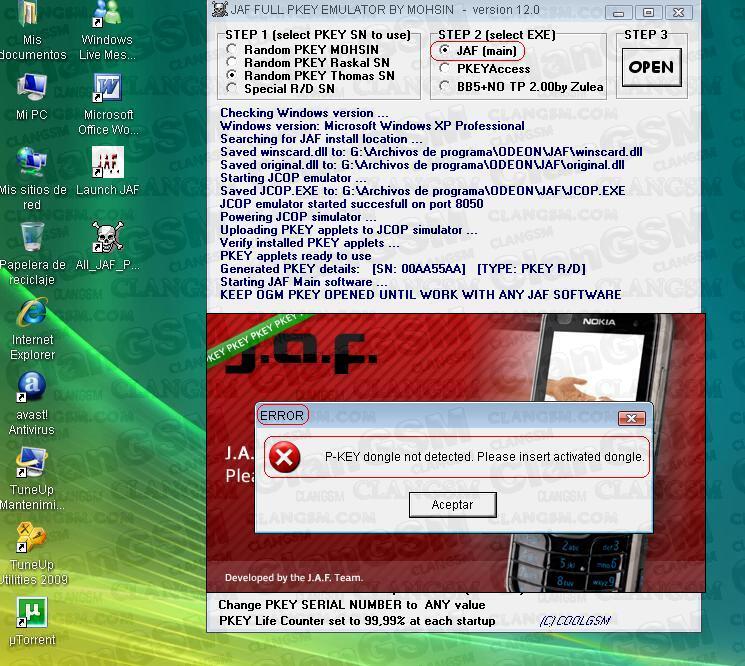Screen dimensions: 745x666
Task: Click the skull icon in emulator title bar
Action: pyautogui.click(x=220, y=9)
